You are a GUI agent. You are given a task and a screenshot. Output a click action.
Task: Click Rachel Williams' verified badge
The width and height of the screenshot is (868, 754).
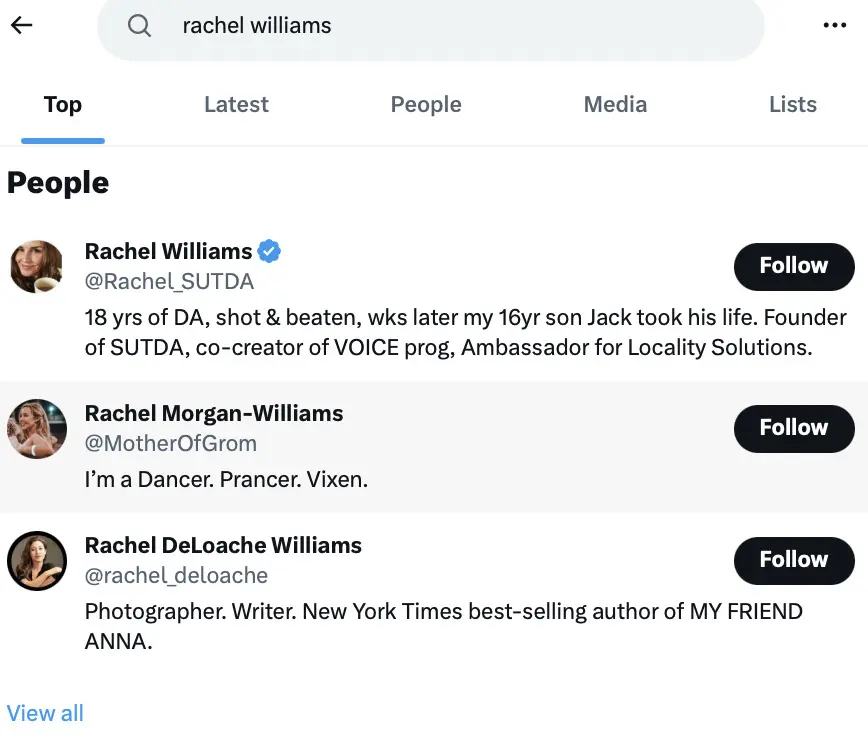269,250
